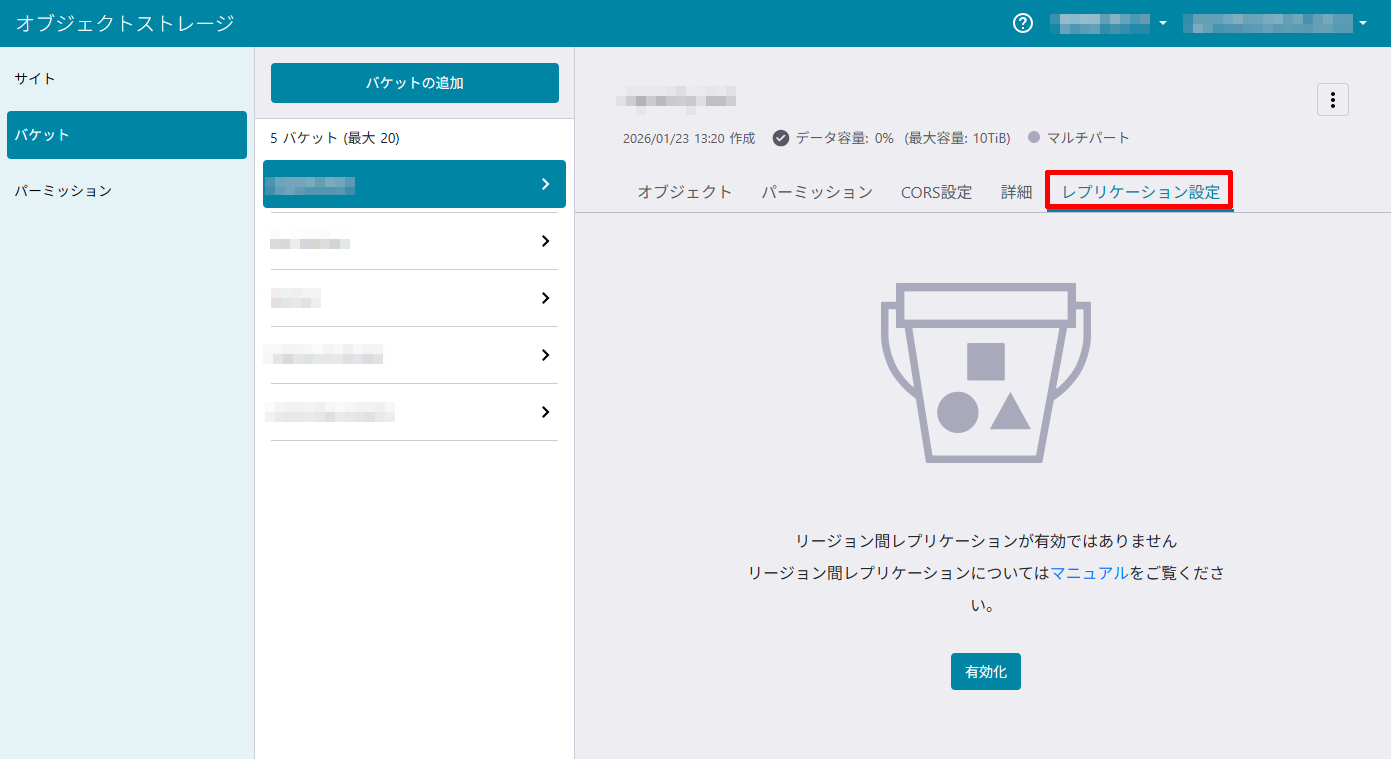The width and height of the screenshot is (1391, 759).
Task: Switch to the CORS設定 tab
Action: [936, 192]
